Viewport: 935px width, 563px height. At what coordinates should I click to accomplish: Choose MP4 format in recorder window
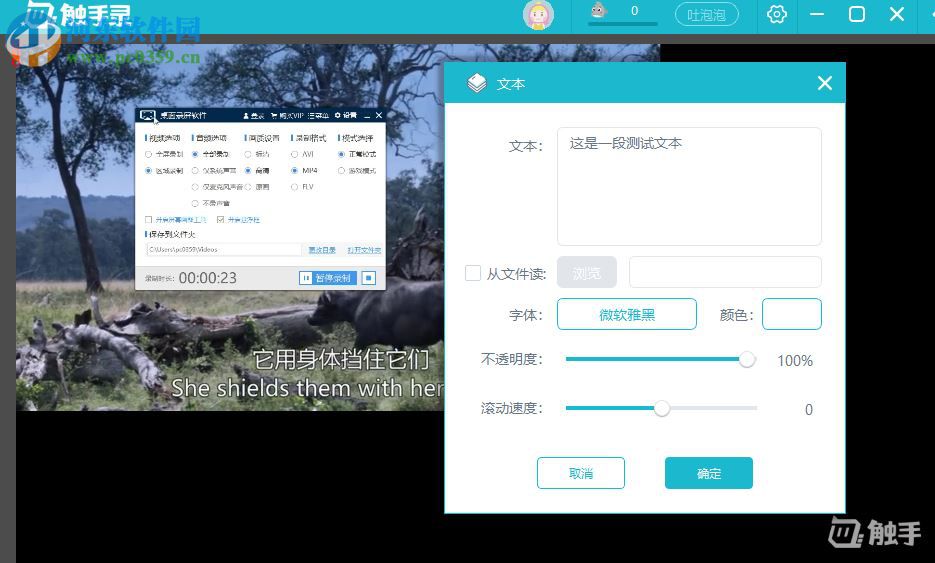(294, 171)
